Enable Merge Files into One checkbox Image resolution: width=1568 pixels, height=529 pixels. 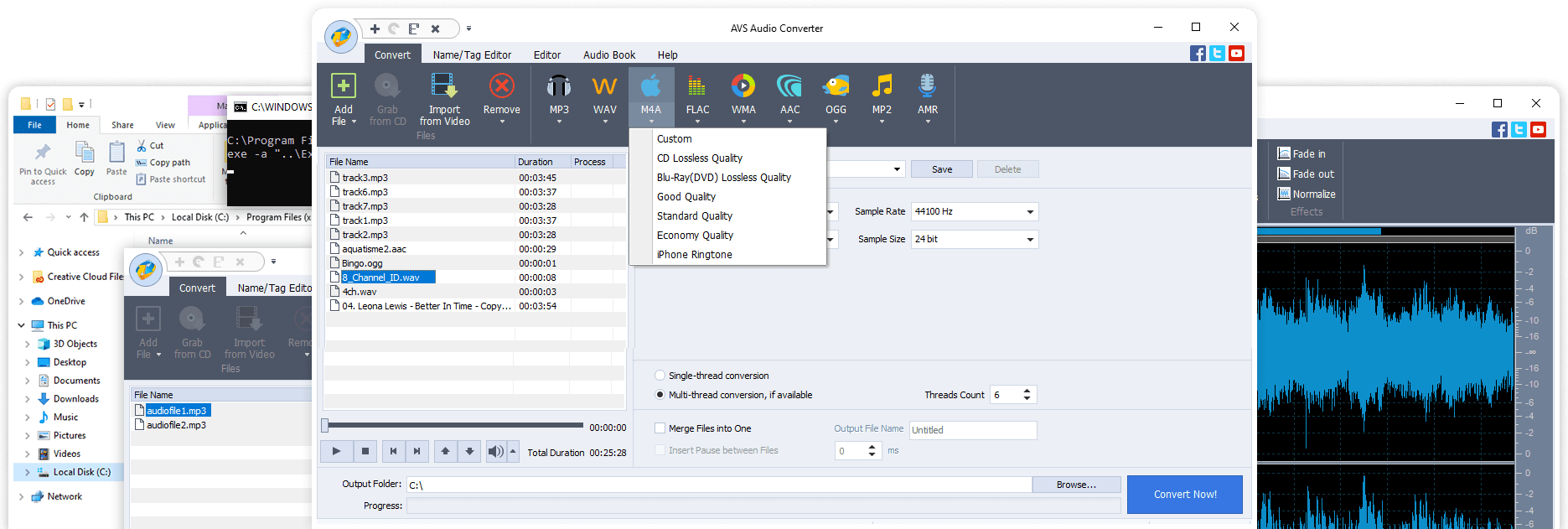click(660, 428)
